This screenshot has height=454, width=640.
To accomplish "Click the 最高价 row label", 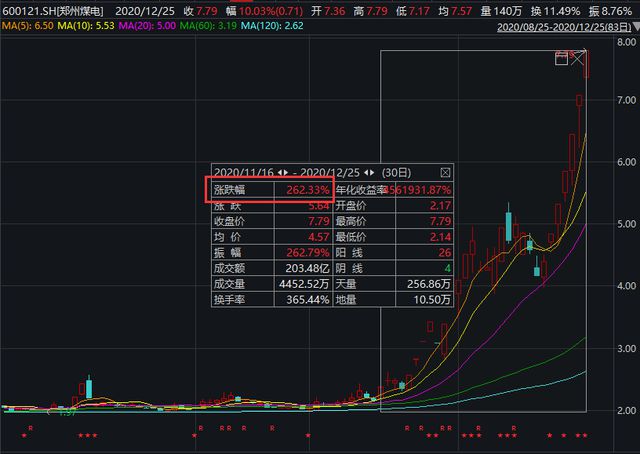I will click(351, 221).
